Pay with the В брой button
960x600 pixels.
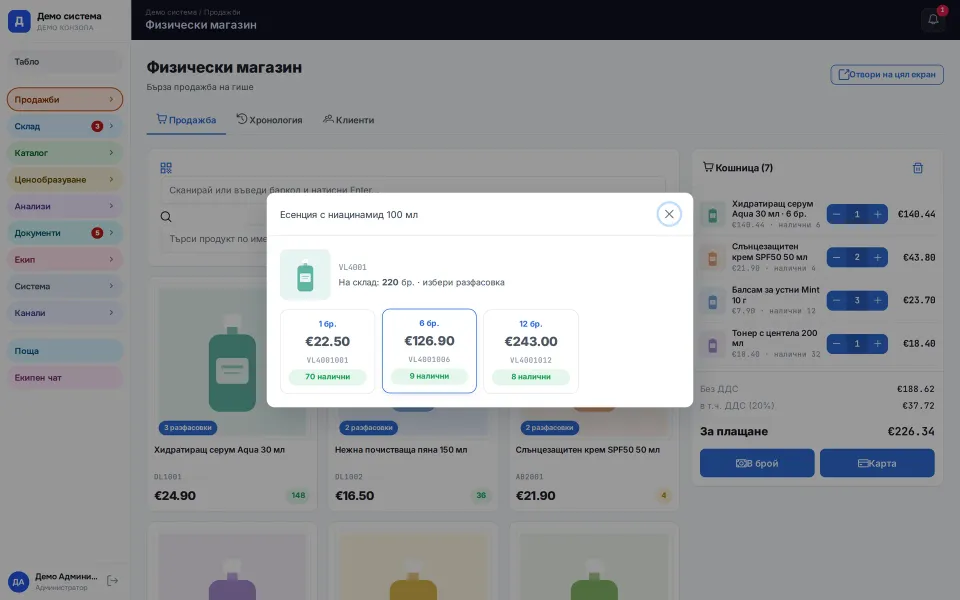(757, 463)
